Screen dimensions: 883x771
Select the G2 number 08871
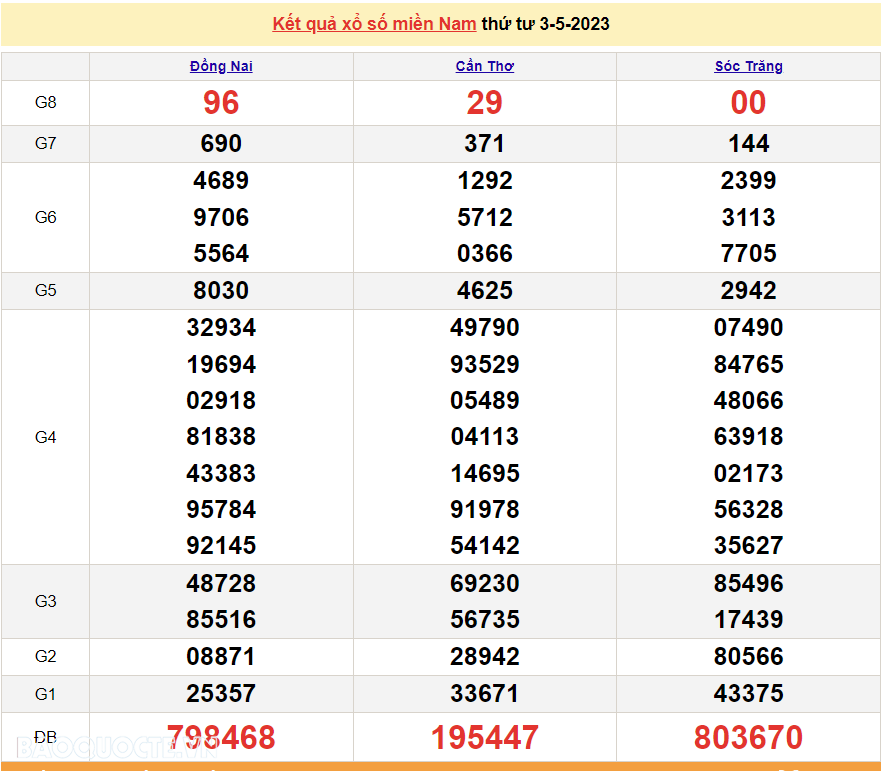(221, 657)
